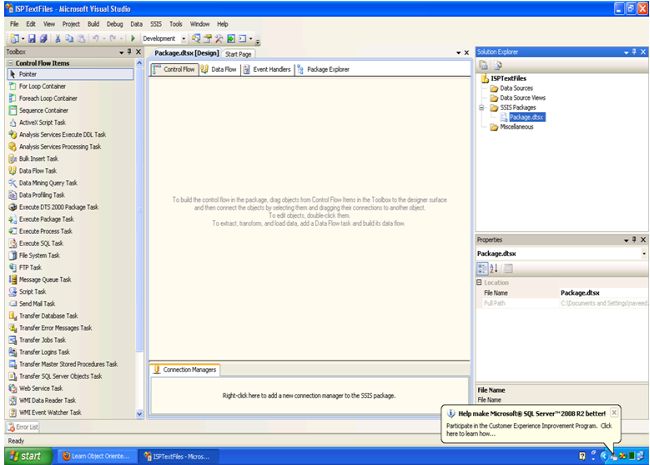This screenshot has width=650, height=465.
Task: Click the Connection Managers tab
Action: tap(185, 370)
